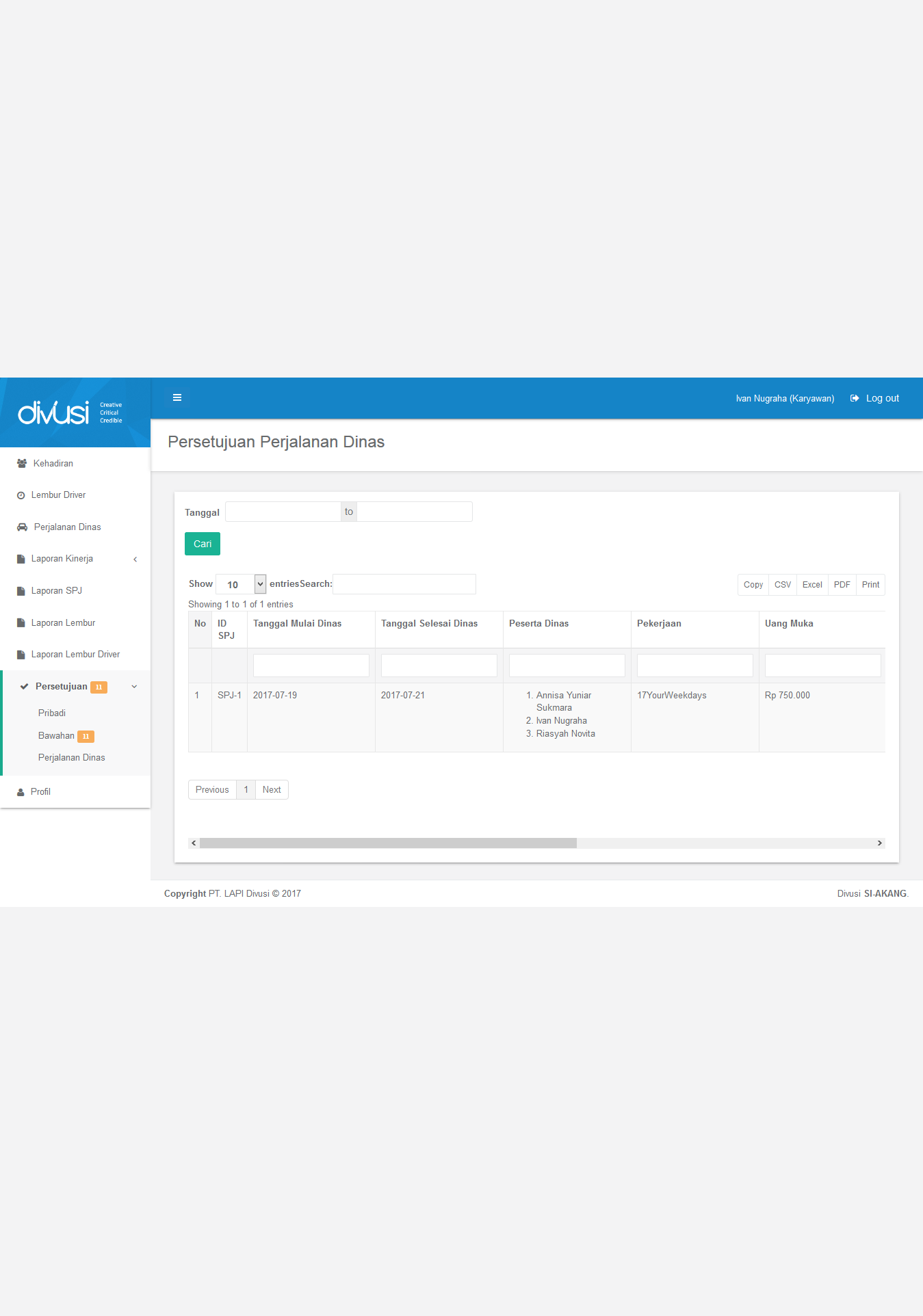
Task: Click the clock icon for Lembur Driver
Action: pyautogui.click(x=21, y=495)
